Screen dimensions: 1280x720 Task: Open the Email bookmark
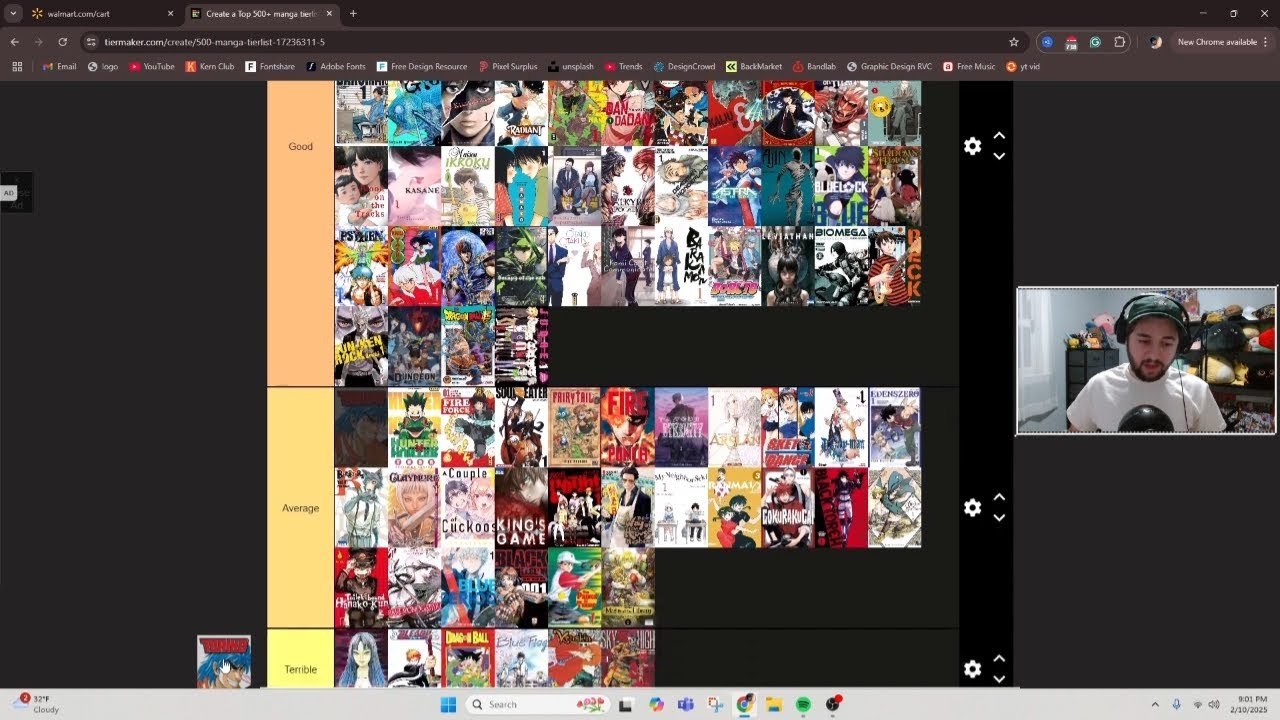60,66
